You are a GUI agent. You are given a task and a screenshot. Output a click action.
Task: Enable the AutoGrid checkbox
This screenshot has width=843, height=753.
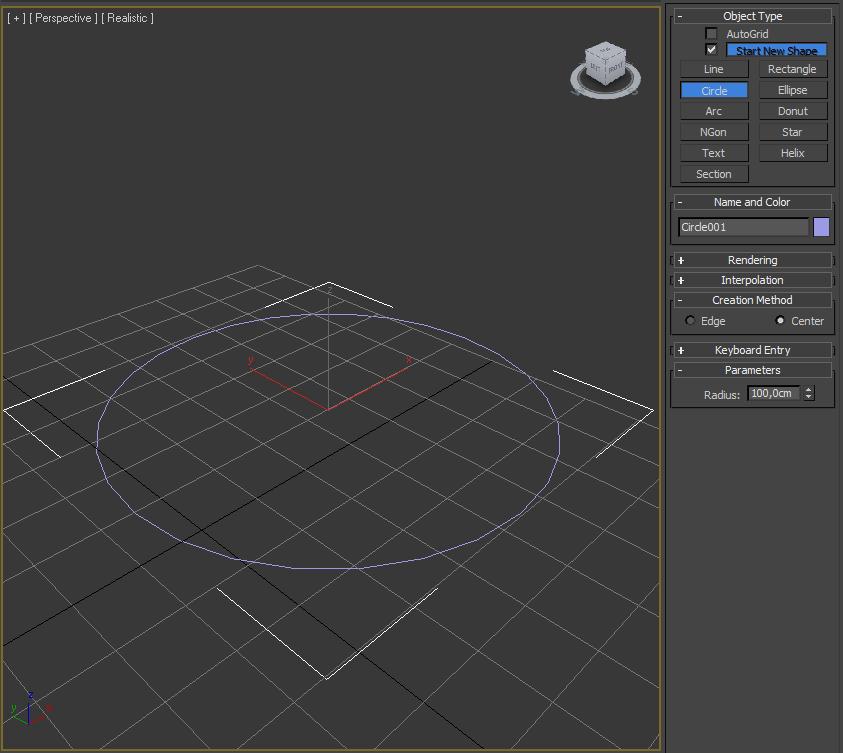[x=711, y=33]
